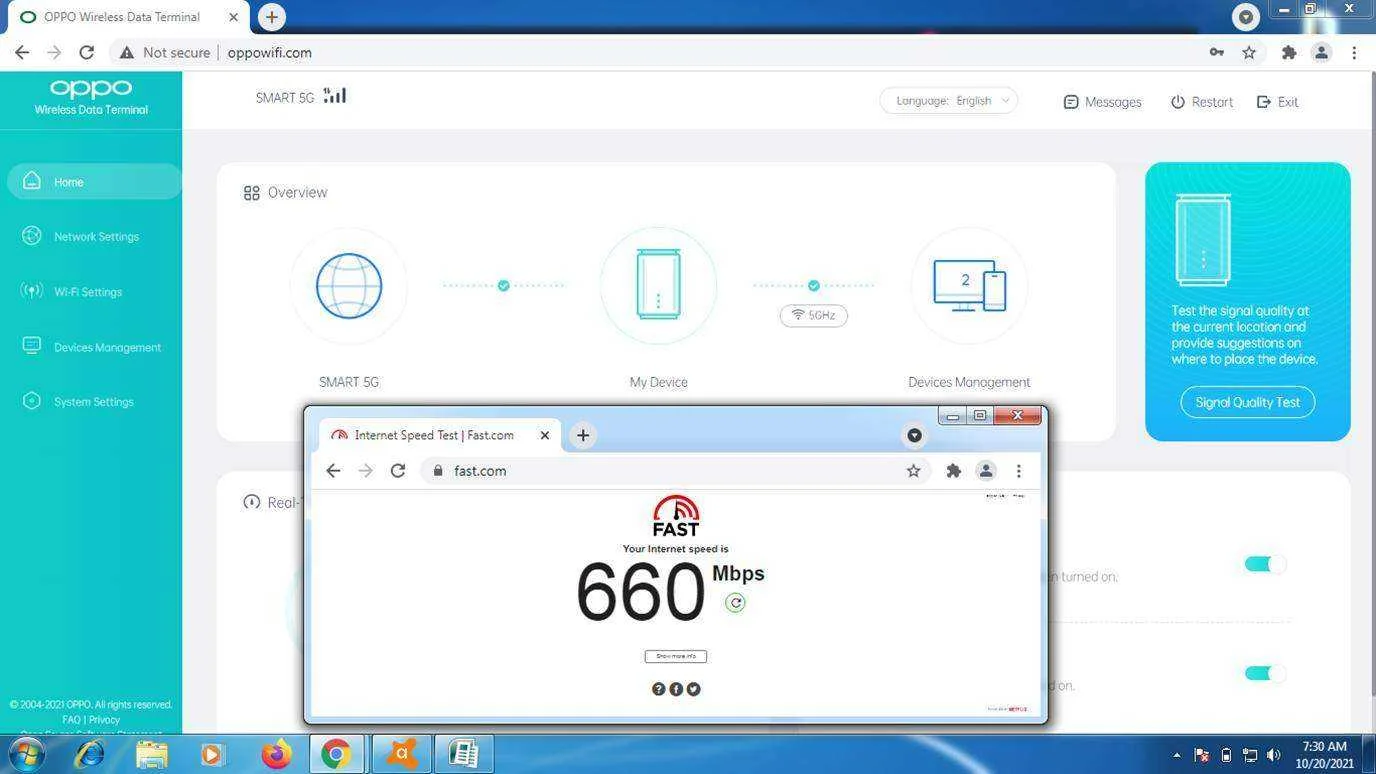Click the FAST speedometer logo
1376x774 pixels.
[676, 516]
